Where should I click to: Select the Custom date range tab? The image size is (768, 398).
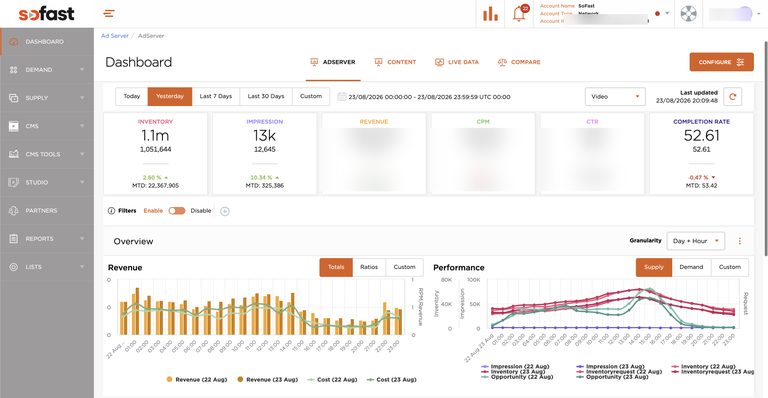point(311,96)
